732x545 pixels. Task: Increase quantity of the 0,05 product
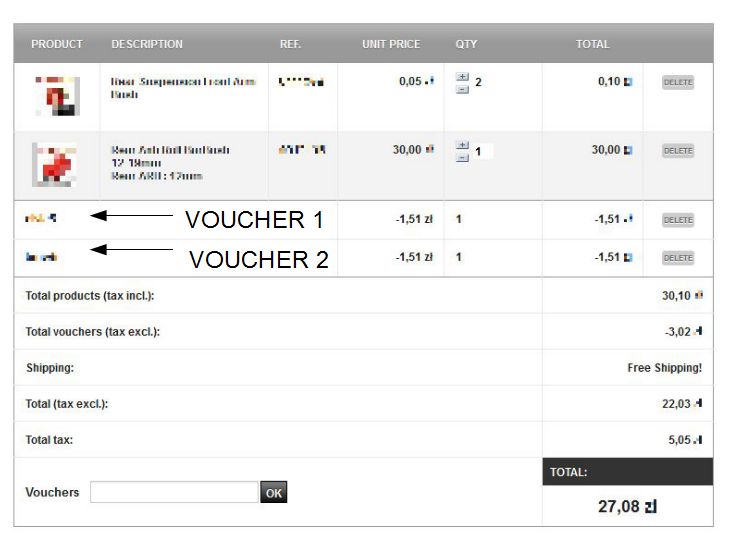click(x=462, y=77)
